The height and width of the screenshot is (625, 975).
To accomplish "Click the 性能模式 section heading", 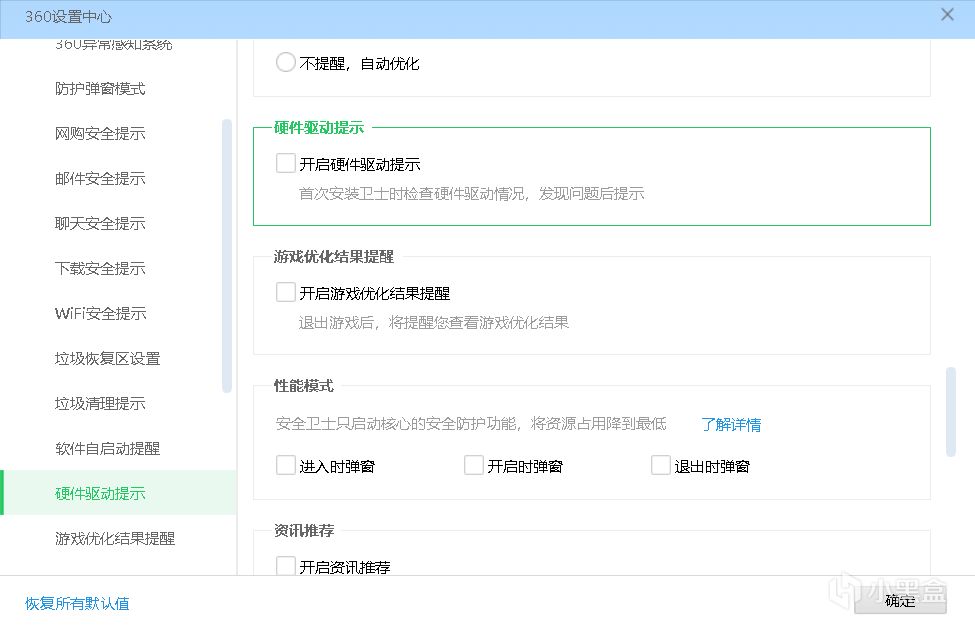I will point(304,386).
